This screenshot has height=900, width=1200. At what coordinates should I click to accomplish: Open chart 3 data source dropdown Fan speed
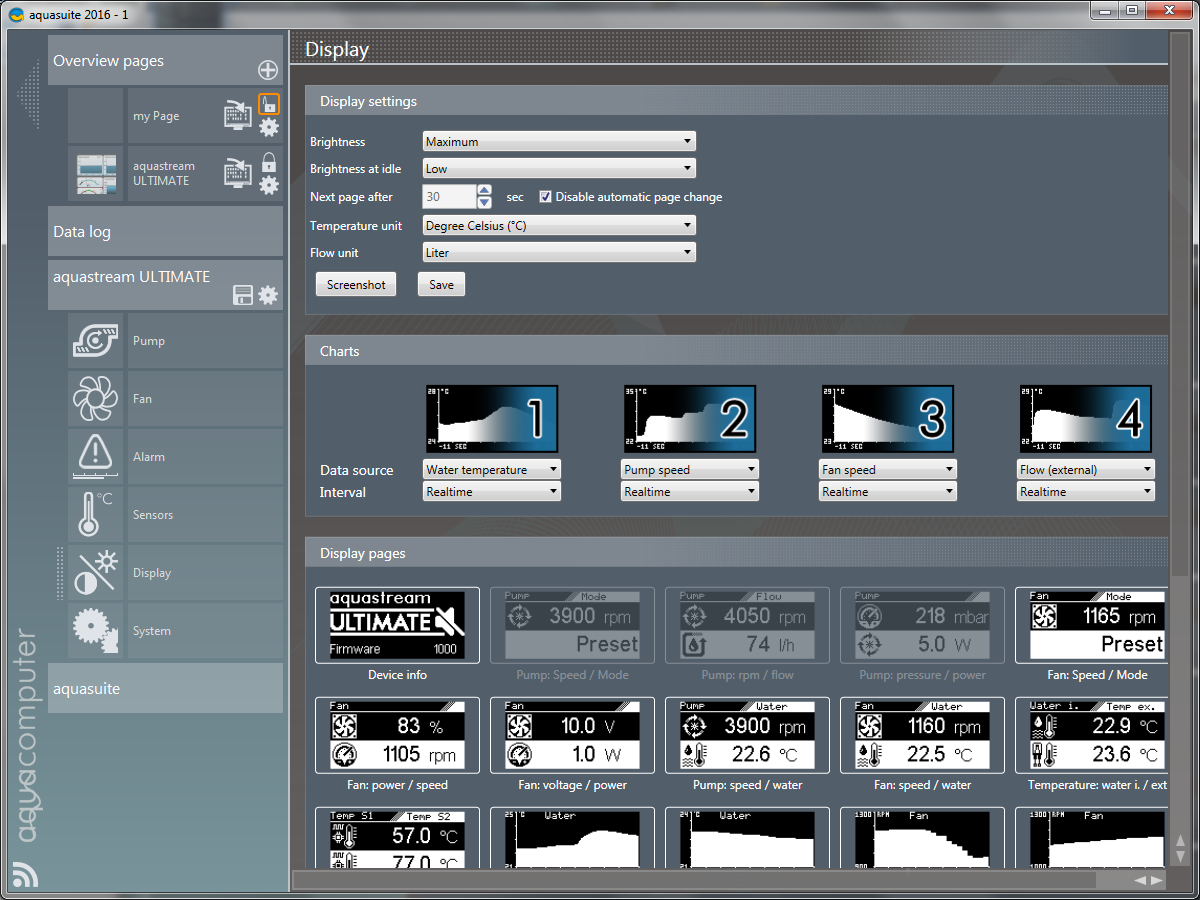tap(888, 470)
